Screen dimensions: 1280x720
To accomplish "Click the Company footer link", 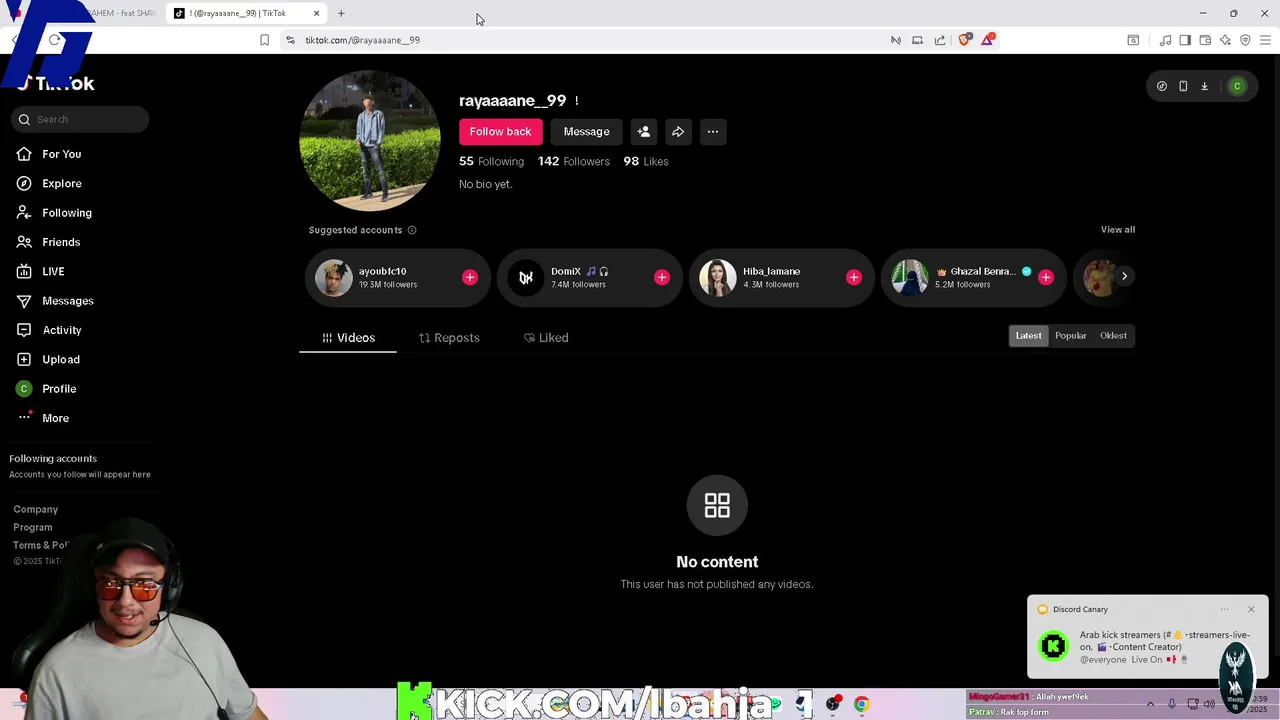I will (35, 509).
